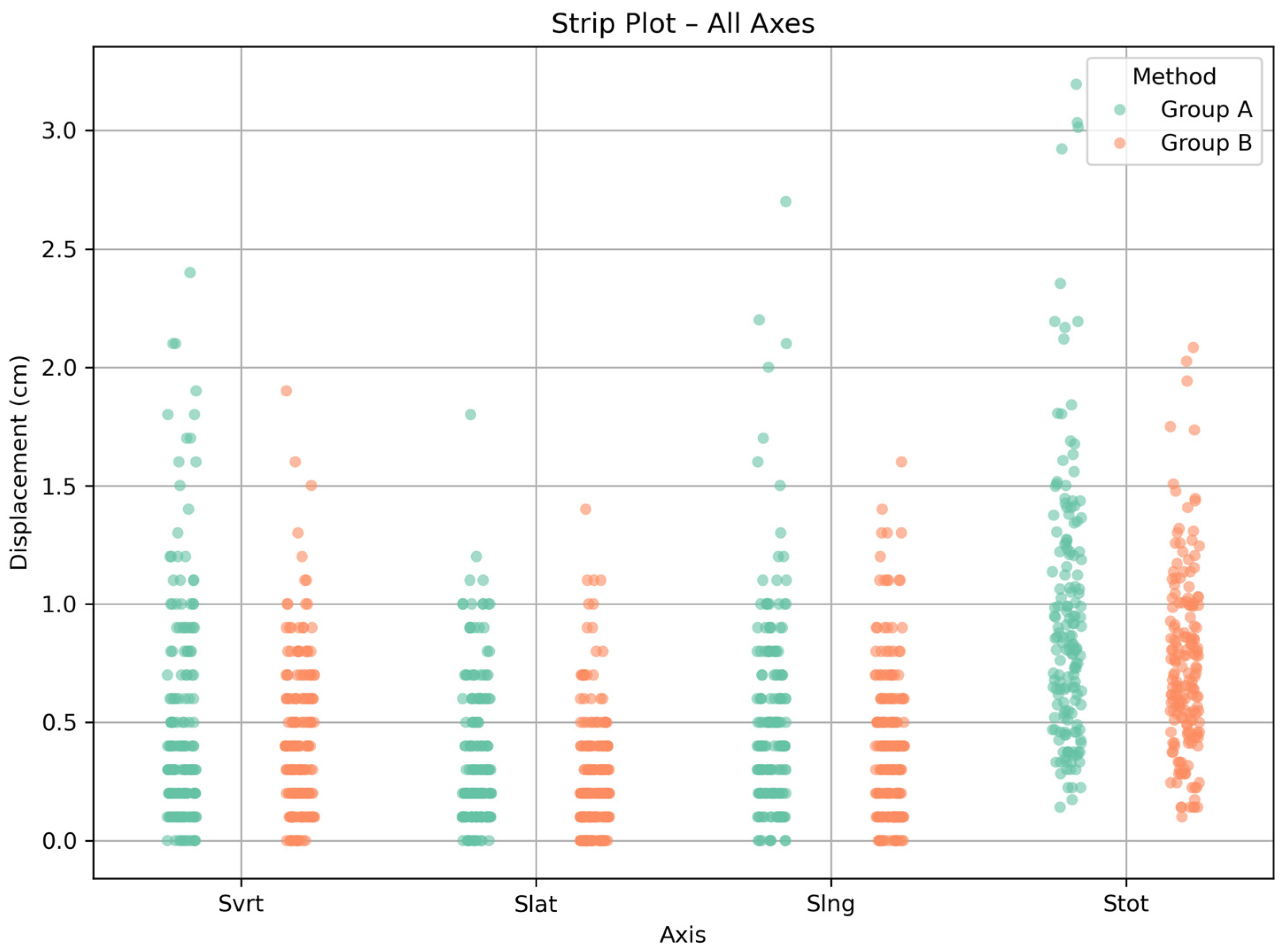Click the green Svrt outlier at 2.4
Screen dimensions: 1288x952
pyautogui.click(x=190, y=273)
